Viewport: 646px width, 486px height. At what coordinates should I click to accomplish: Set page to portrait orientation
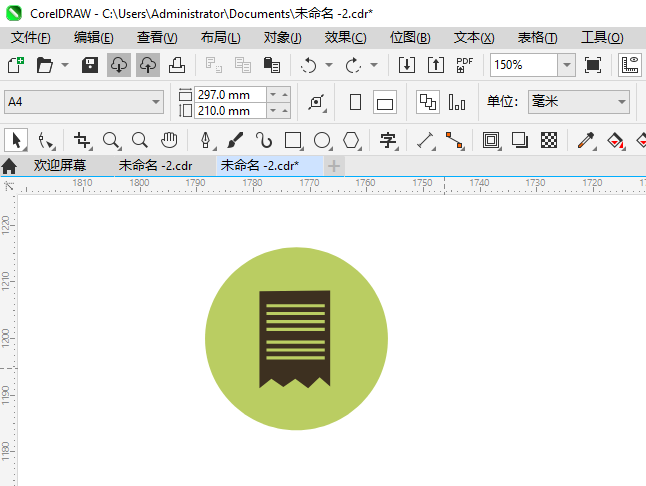[355, 102]
